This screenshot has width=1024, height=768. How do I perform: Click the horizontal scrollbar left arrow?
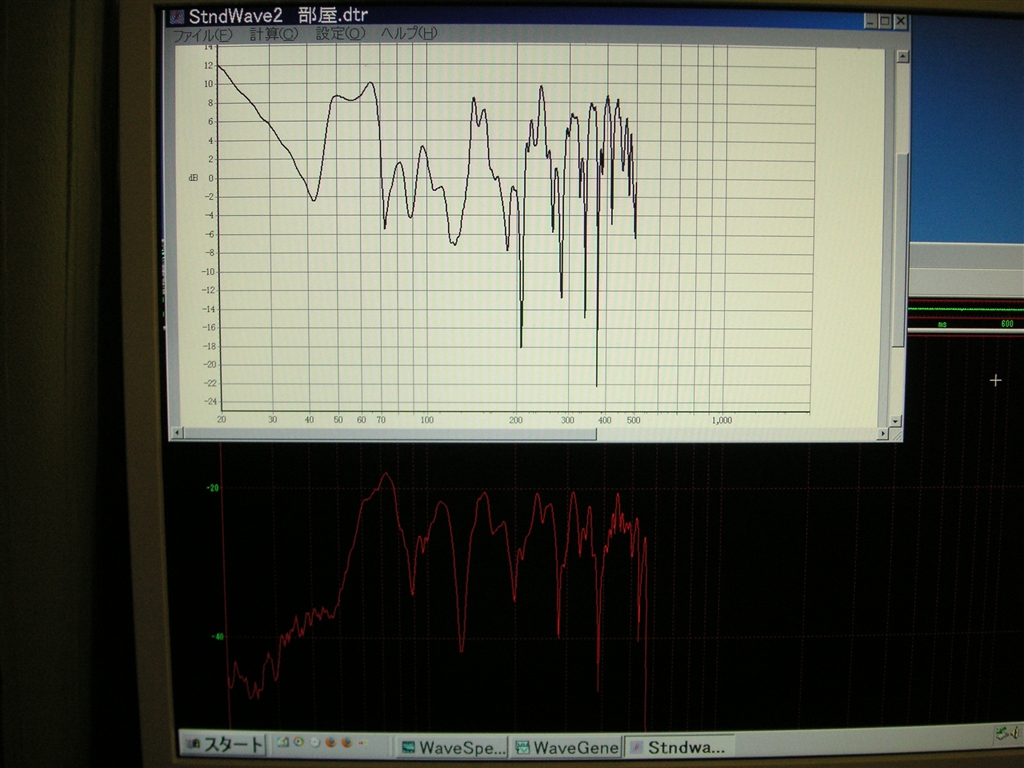tap(176, 433)
